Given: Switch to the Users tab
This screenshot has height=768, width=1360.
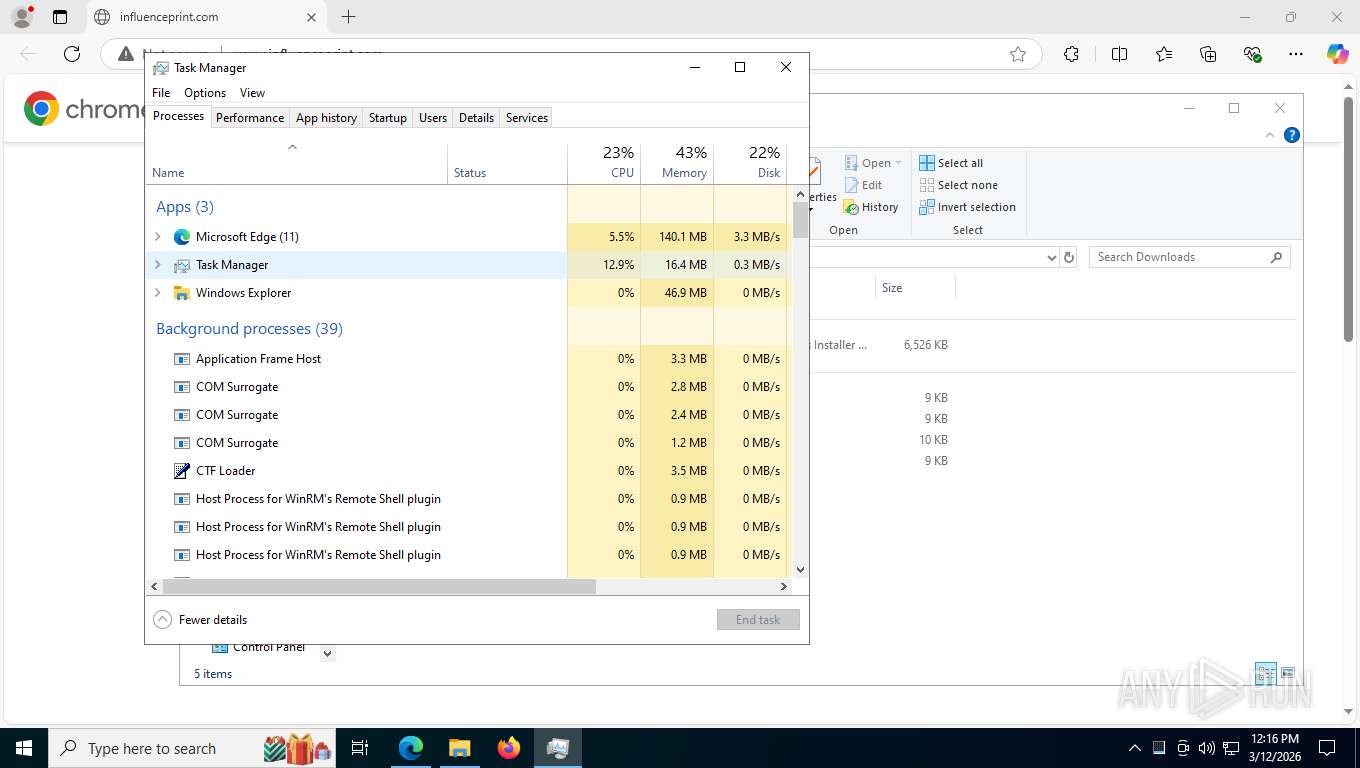Looking at the screenshot, I should (x=433, y=118).
